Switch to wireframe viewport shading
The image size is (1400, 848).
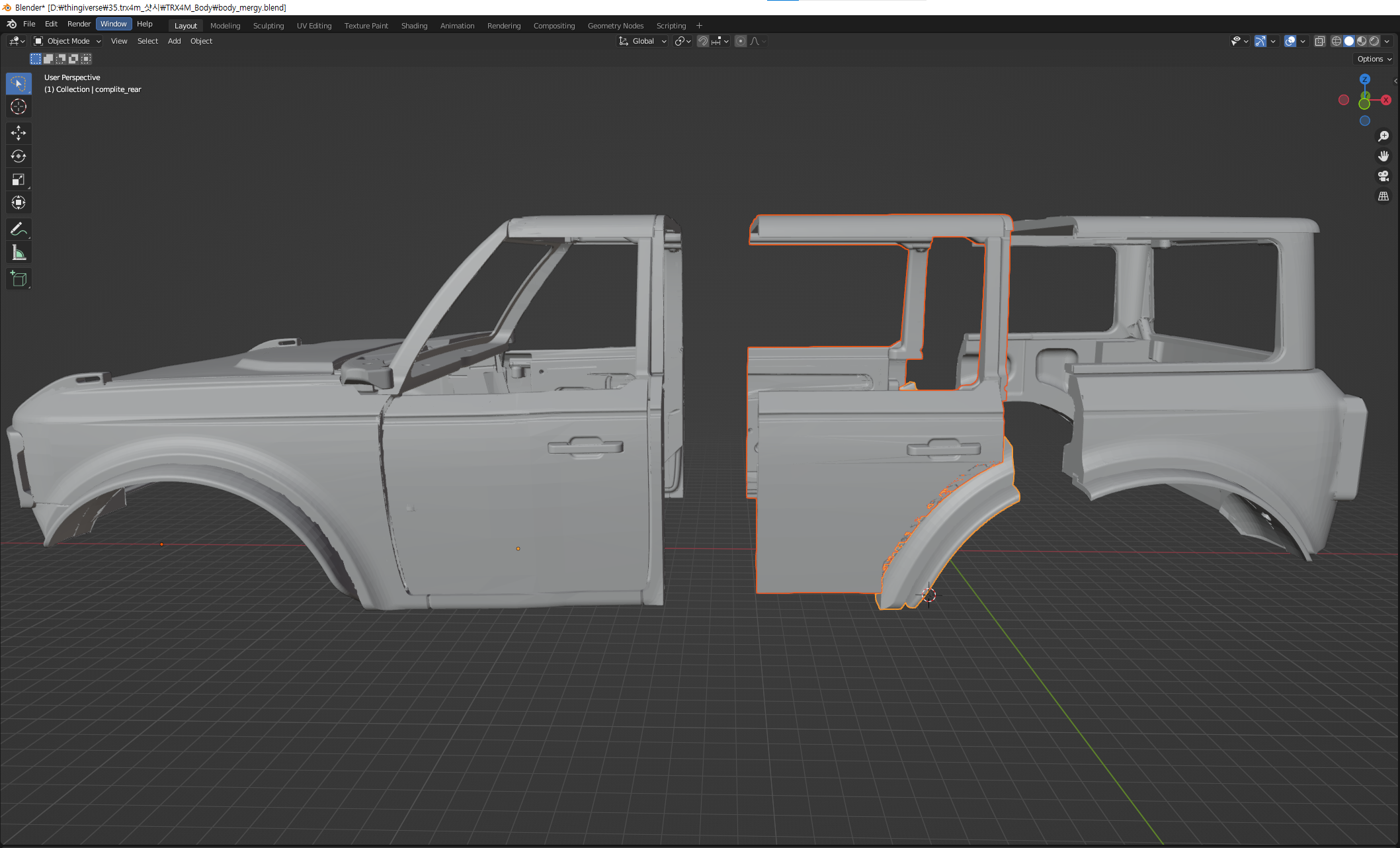[1336, 41]
